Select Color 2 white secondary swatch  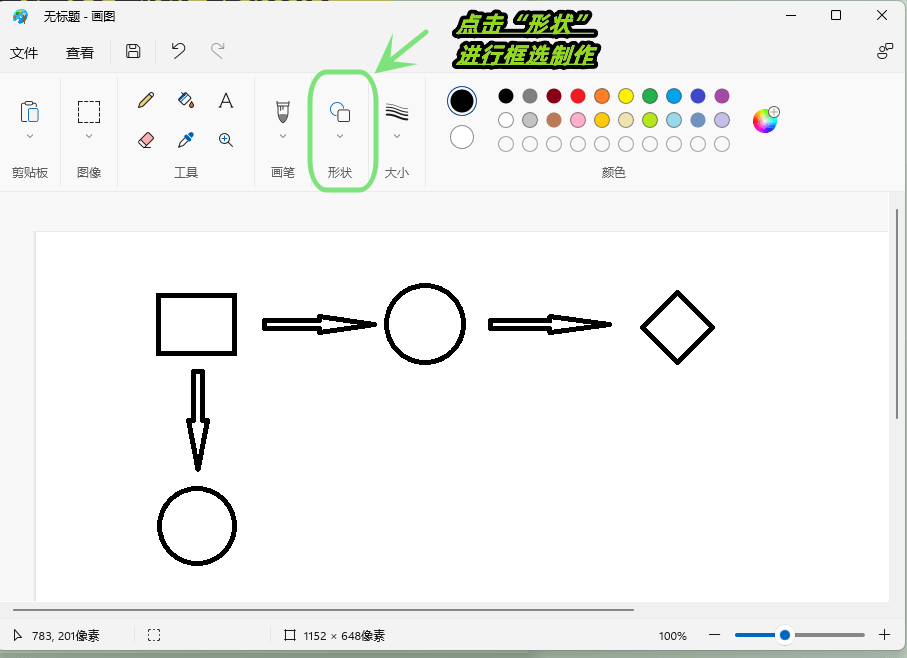(x=462, y=138)
